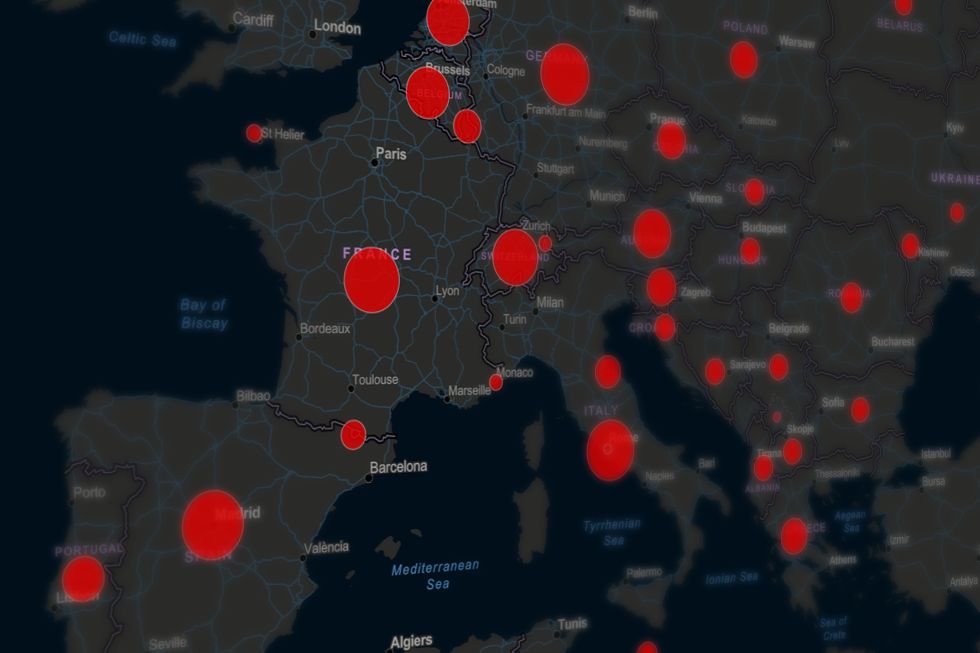Select the red marker over Madrid, Spain
Image resolution: width=980 pixels, height=653 pixels.
point(212,523)
